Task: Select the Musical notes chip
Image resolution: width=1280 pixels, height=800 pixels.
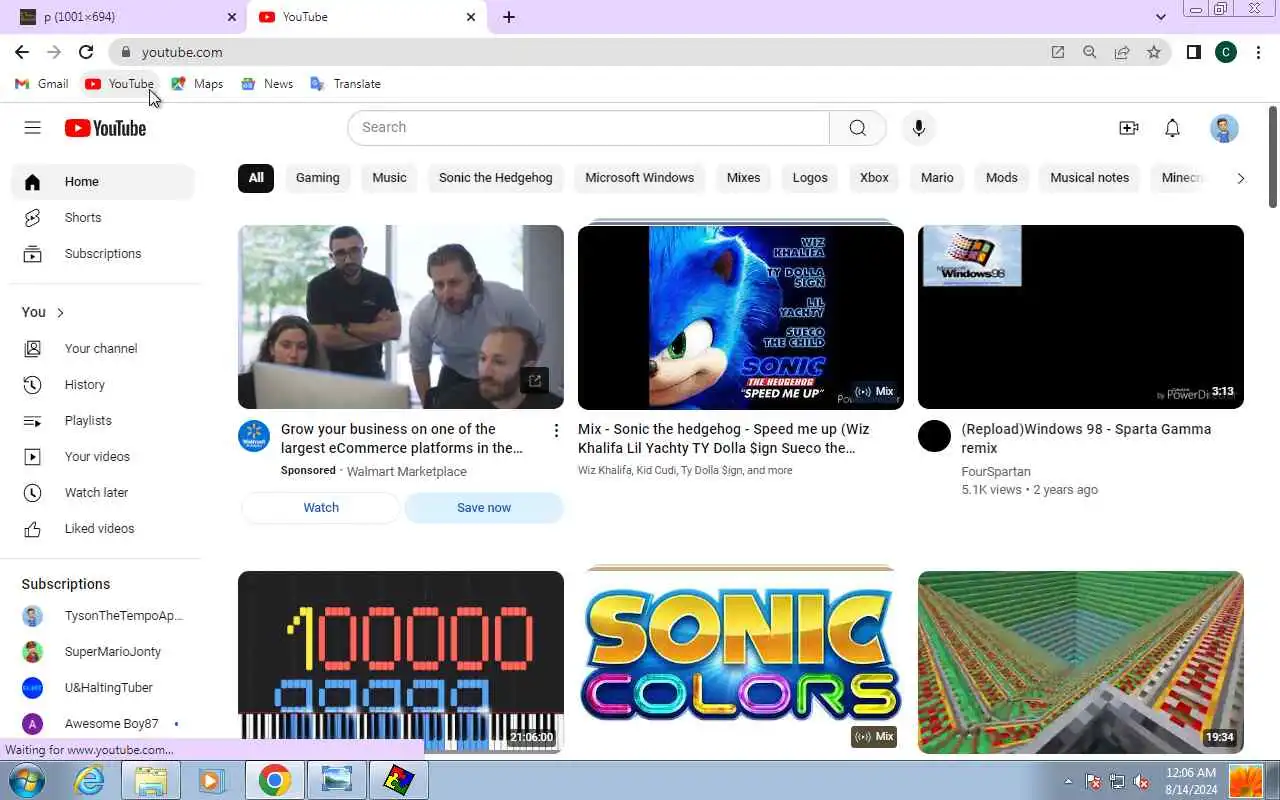Action: 1090,178
